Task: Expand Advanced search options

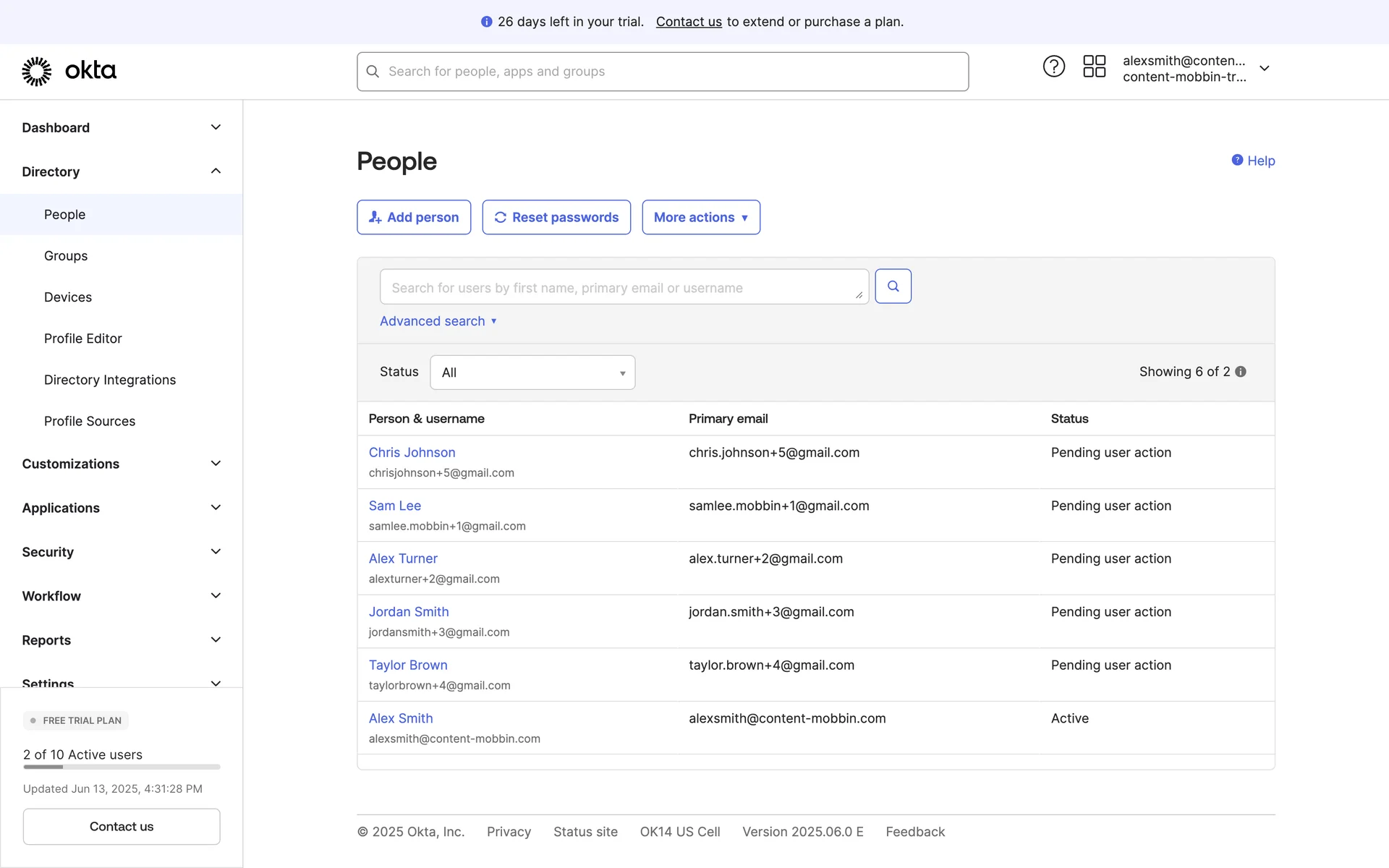Action: click(x=438, y=321)
